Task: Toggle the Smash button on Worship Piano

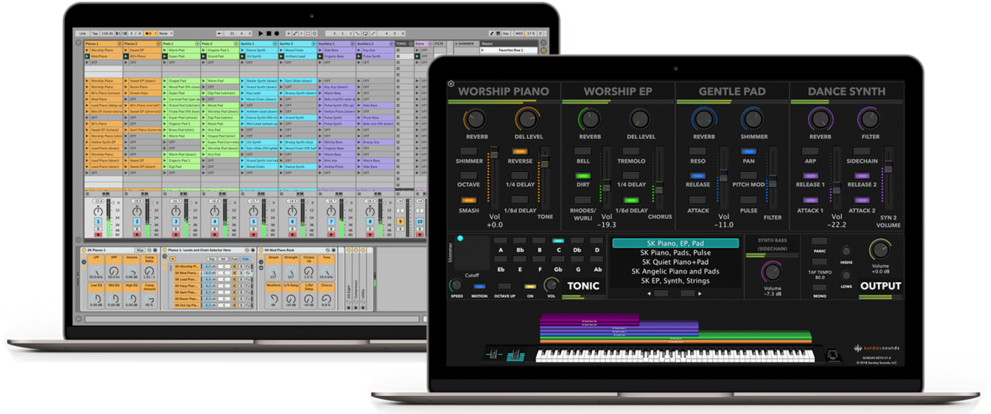Action: (x=469, y=199)
